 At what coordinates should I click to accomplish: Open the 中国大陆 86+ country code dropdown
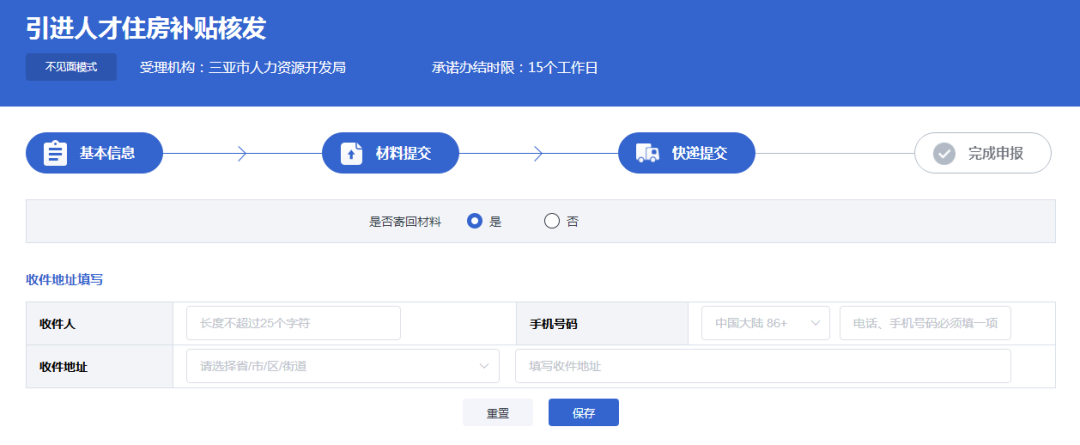[x=765, y=323]
